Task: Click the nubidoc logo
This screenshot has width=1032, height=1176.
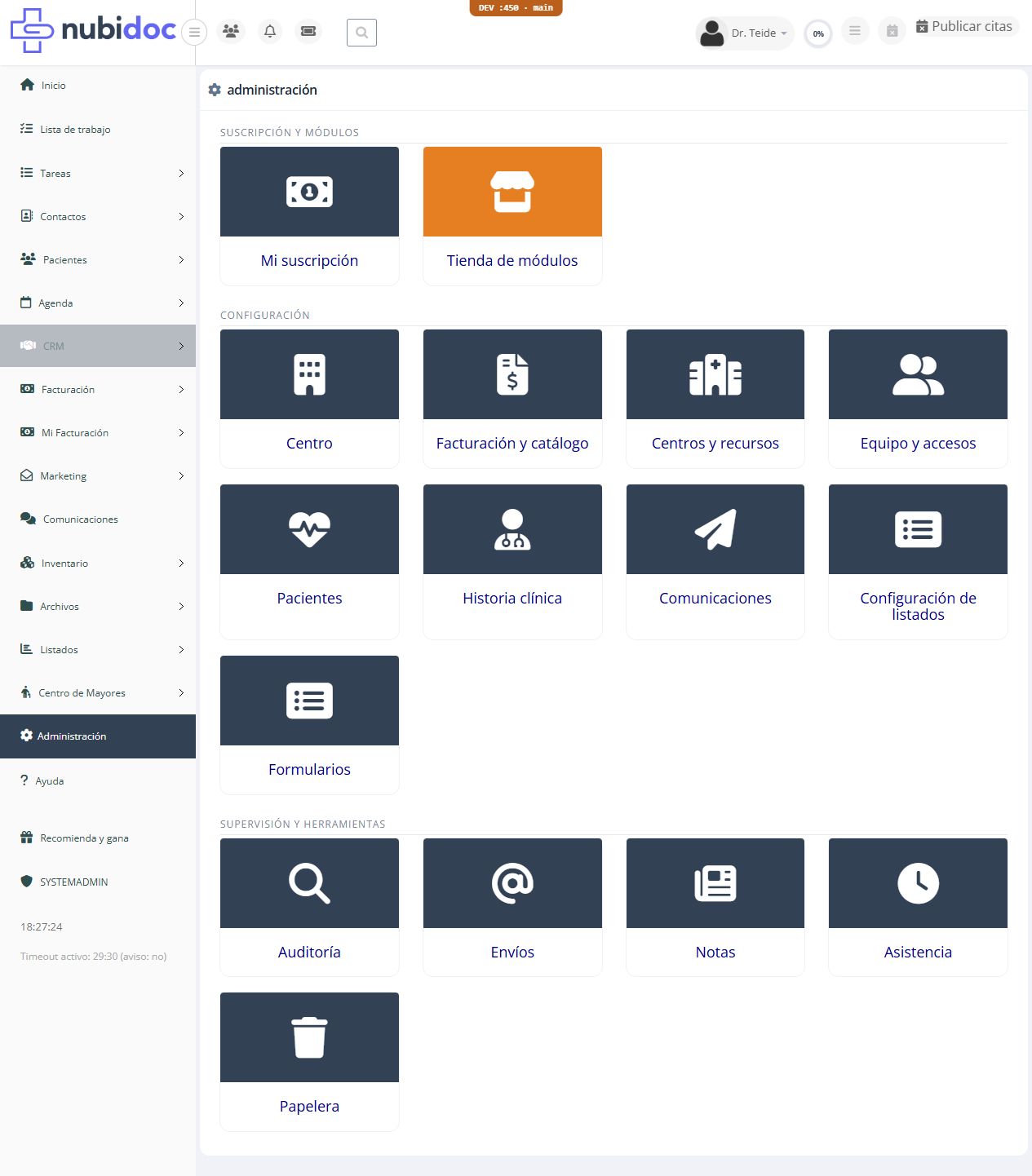Action: (x=93, y=30)
